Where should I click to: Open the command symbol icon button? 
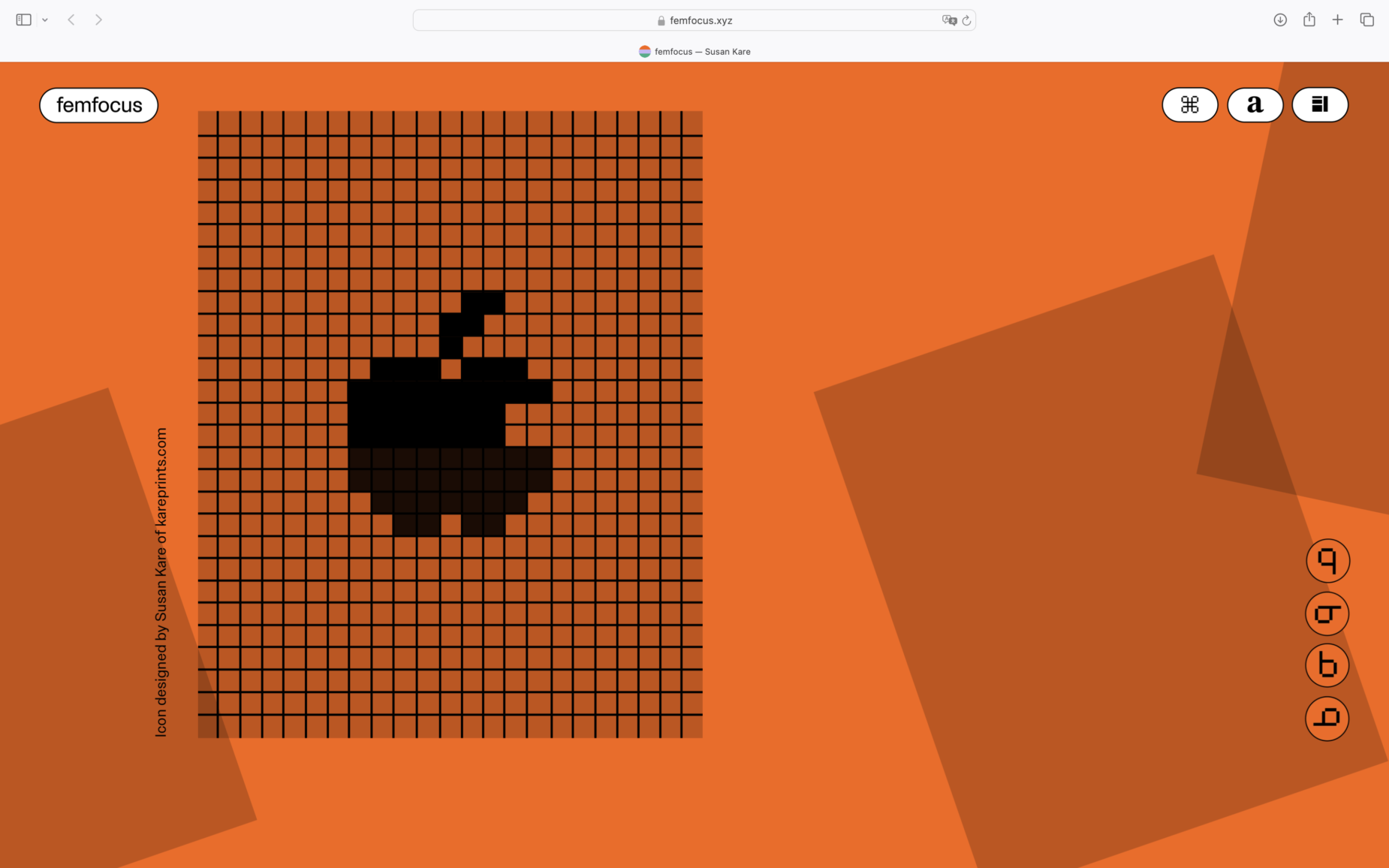pos(1189,104)
